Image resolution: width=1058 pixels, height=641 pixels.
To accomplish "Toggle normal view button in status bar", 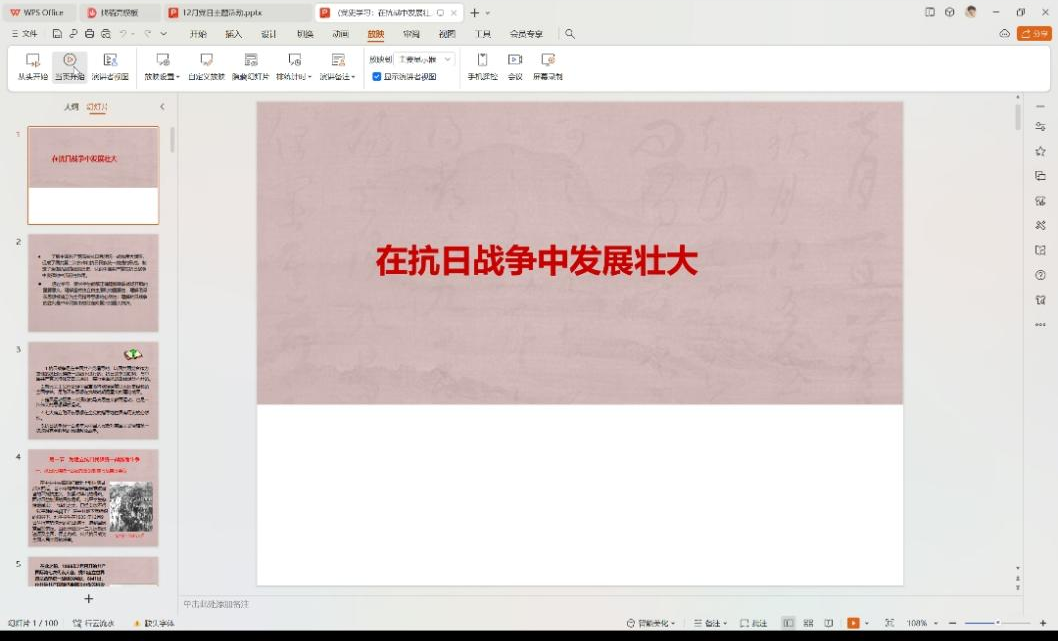I will (x=788, y=623).
